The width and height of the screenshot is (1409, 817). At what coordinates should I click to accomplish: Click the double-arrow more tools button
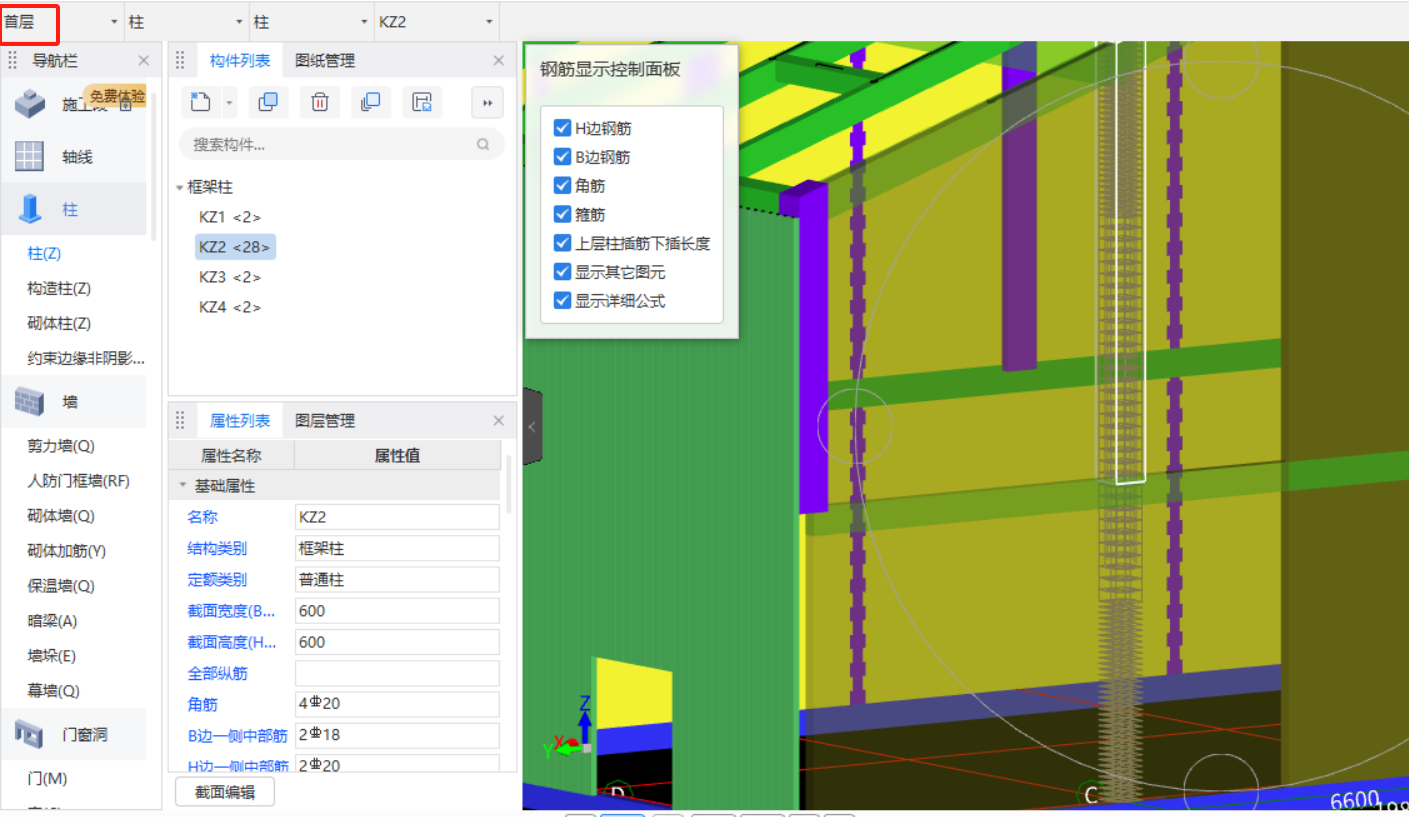[x=487, y=102]
